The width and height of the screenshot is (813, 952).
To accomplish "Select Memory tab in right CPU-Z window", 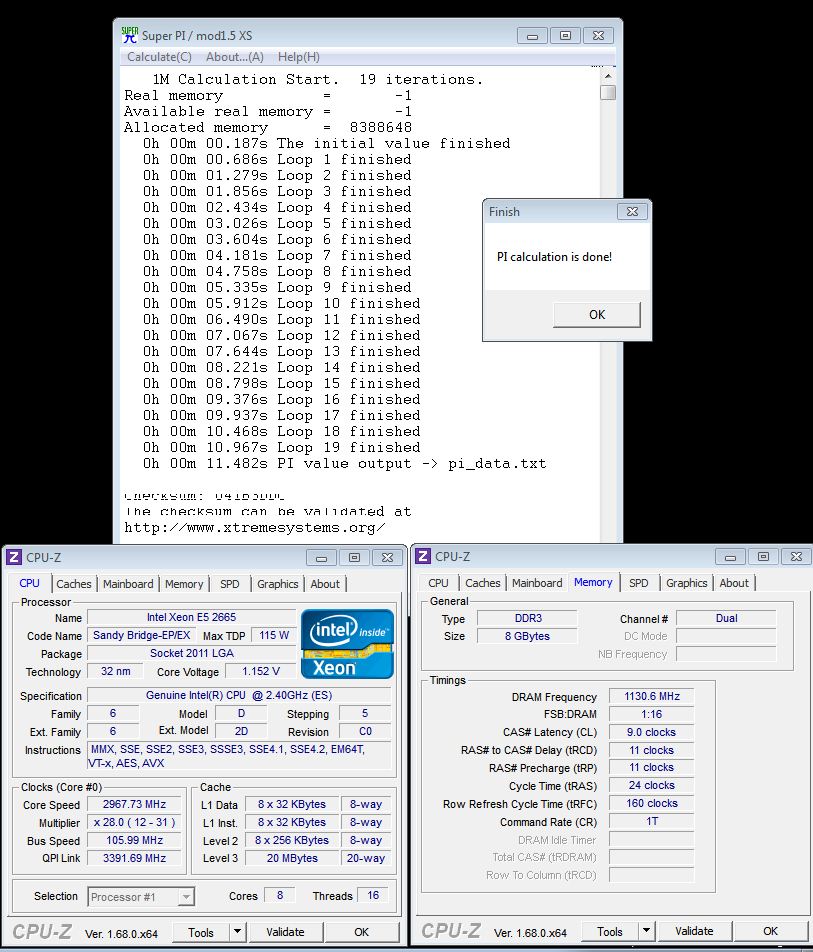I will click(x=593, y=582).
